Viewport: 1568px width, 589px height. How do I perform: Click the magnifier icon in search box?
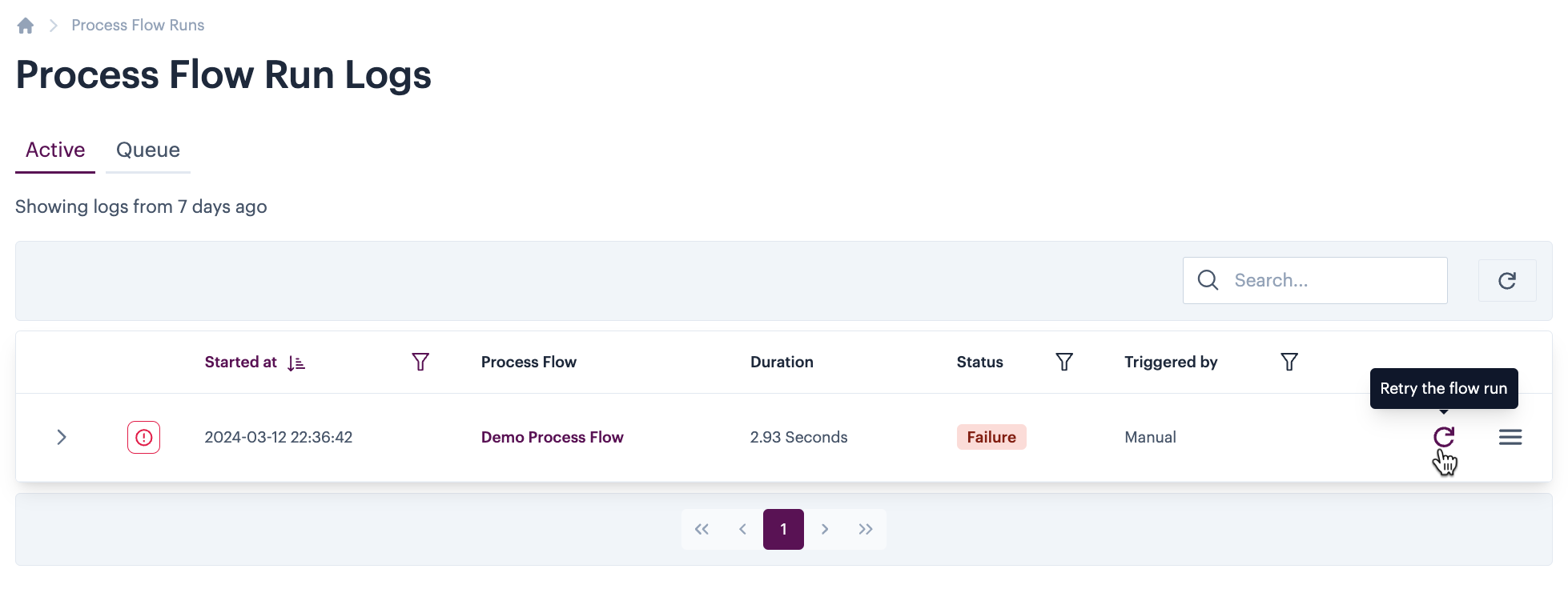click(x=1208, y=280)
